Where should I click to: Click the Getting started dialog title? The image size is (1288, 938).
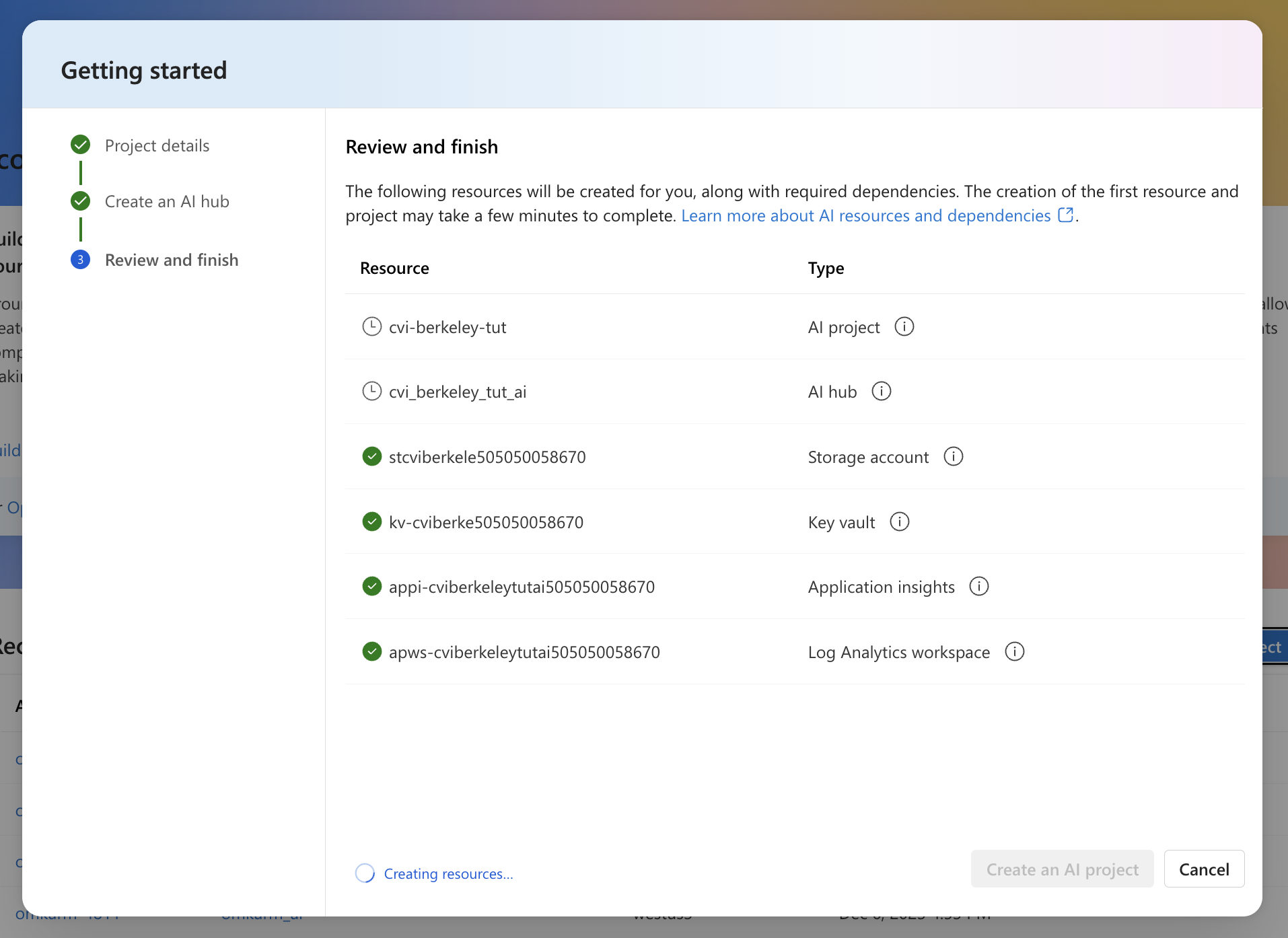tap(144, 70)
